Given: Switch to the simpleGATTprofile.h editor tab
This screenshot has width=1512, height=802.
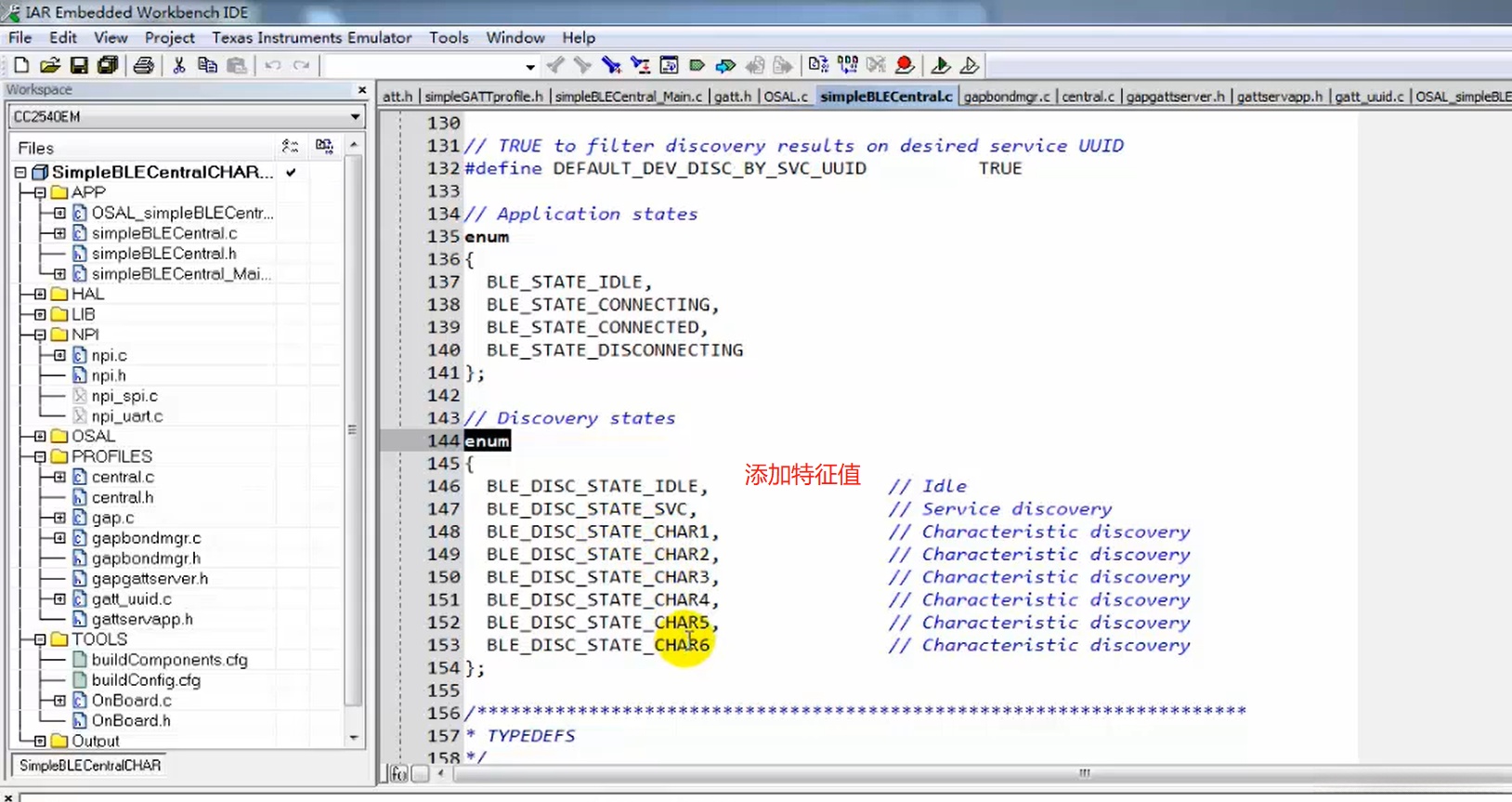Looking at the screenshot, I should pos(483,97).
